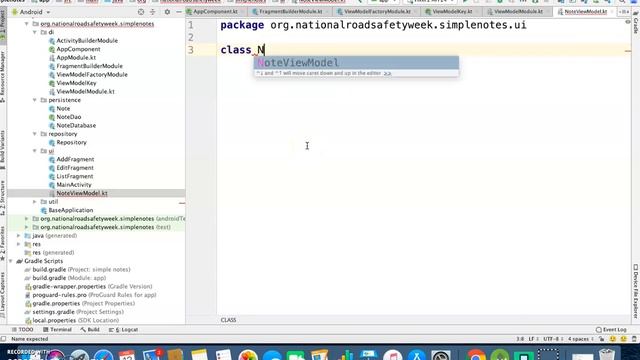This screenshot has height=360, width=640.
Task: Hide the project panel with minimize icon
Action: coord(179,12)
